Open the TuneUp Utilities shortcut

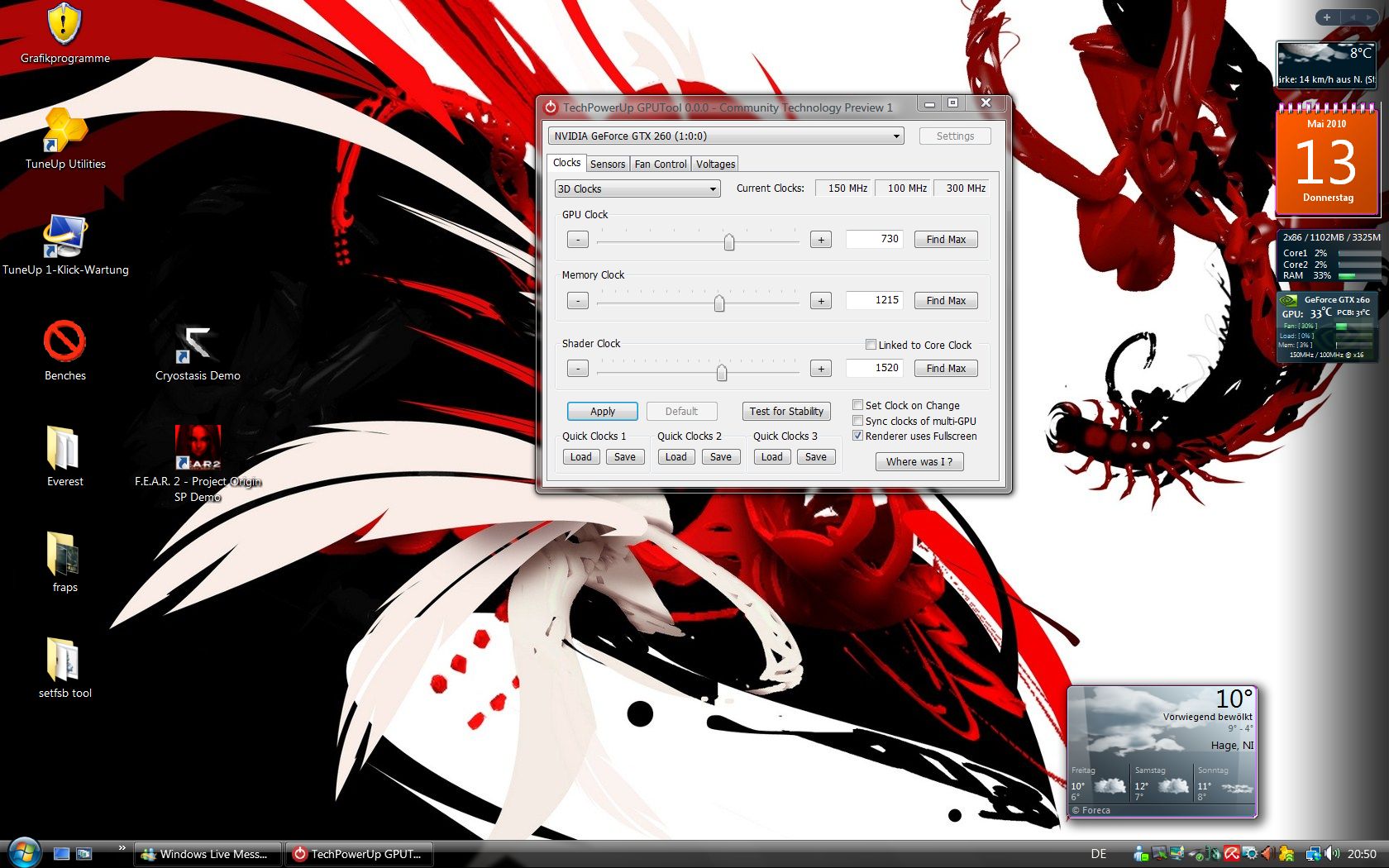point(65,139)
